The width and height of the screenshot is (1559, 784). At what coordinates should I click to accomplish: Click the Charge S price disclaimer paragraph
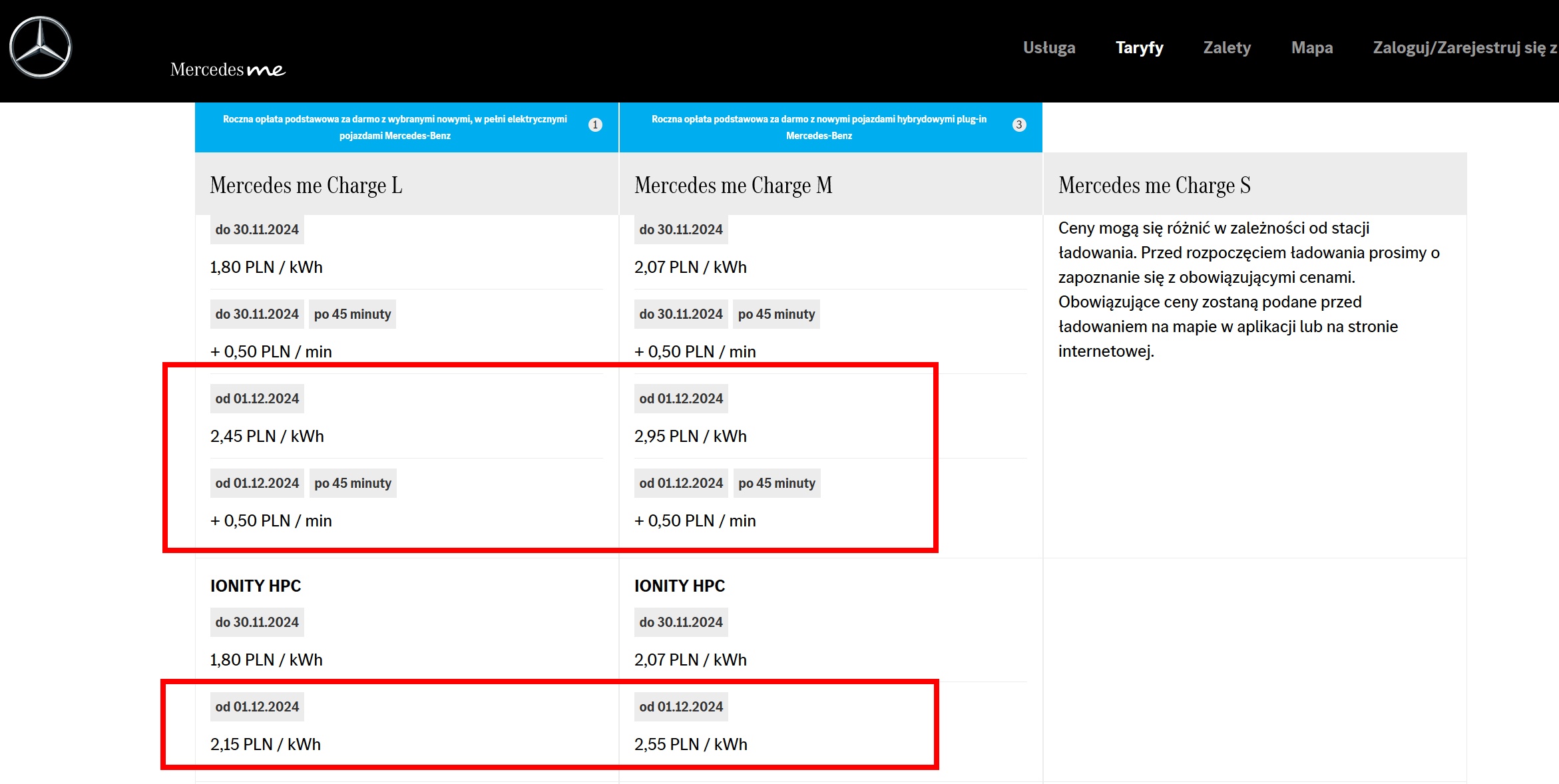click(1249, 290)
